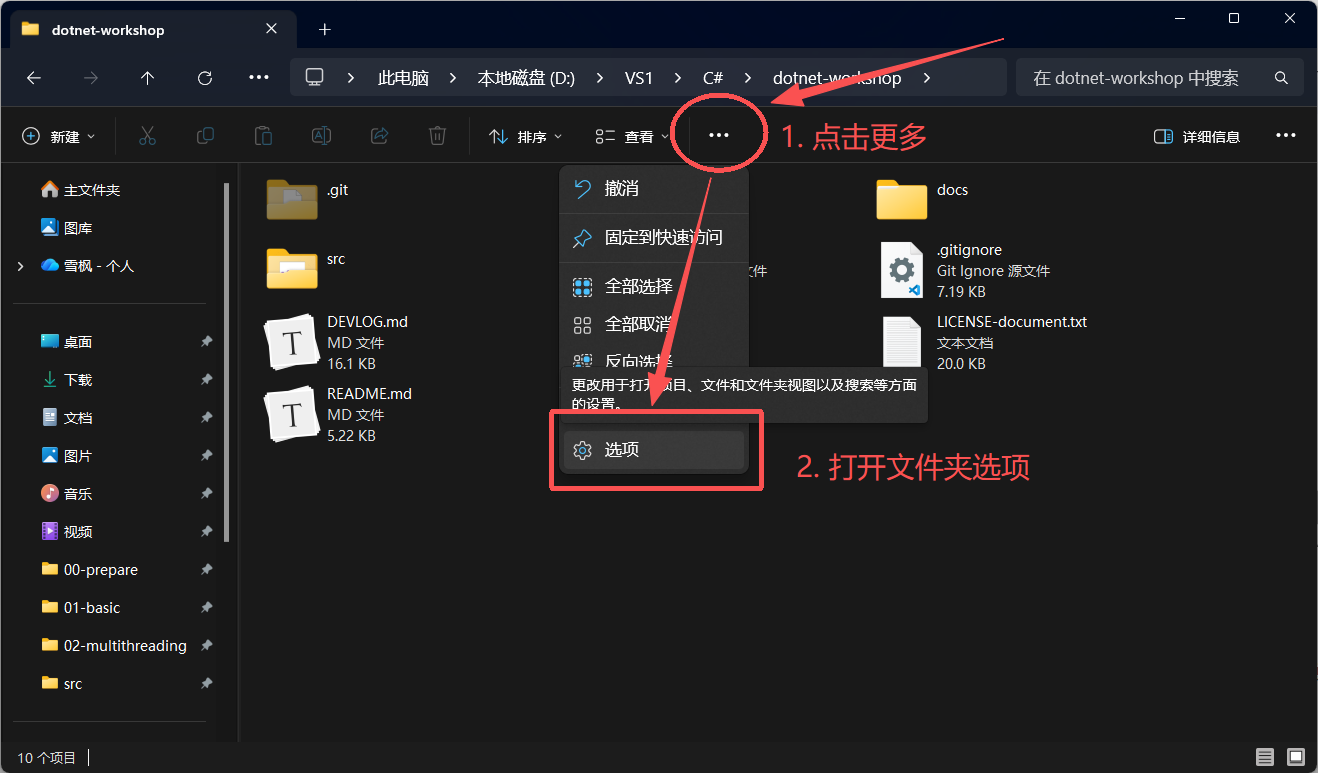The height and width of the screenshot is (773, 1318).
Task: Click the search box 在 dotnet-workshop 中搜索
Action: point(1159,78)
